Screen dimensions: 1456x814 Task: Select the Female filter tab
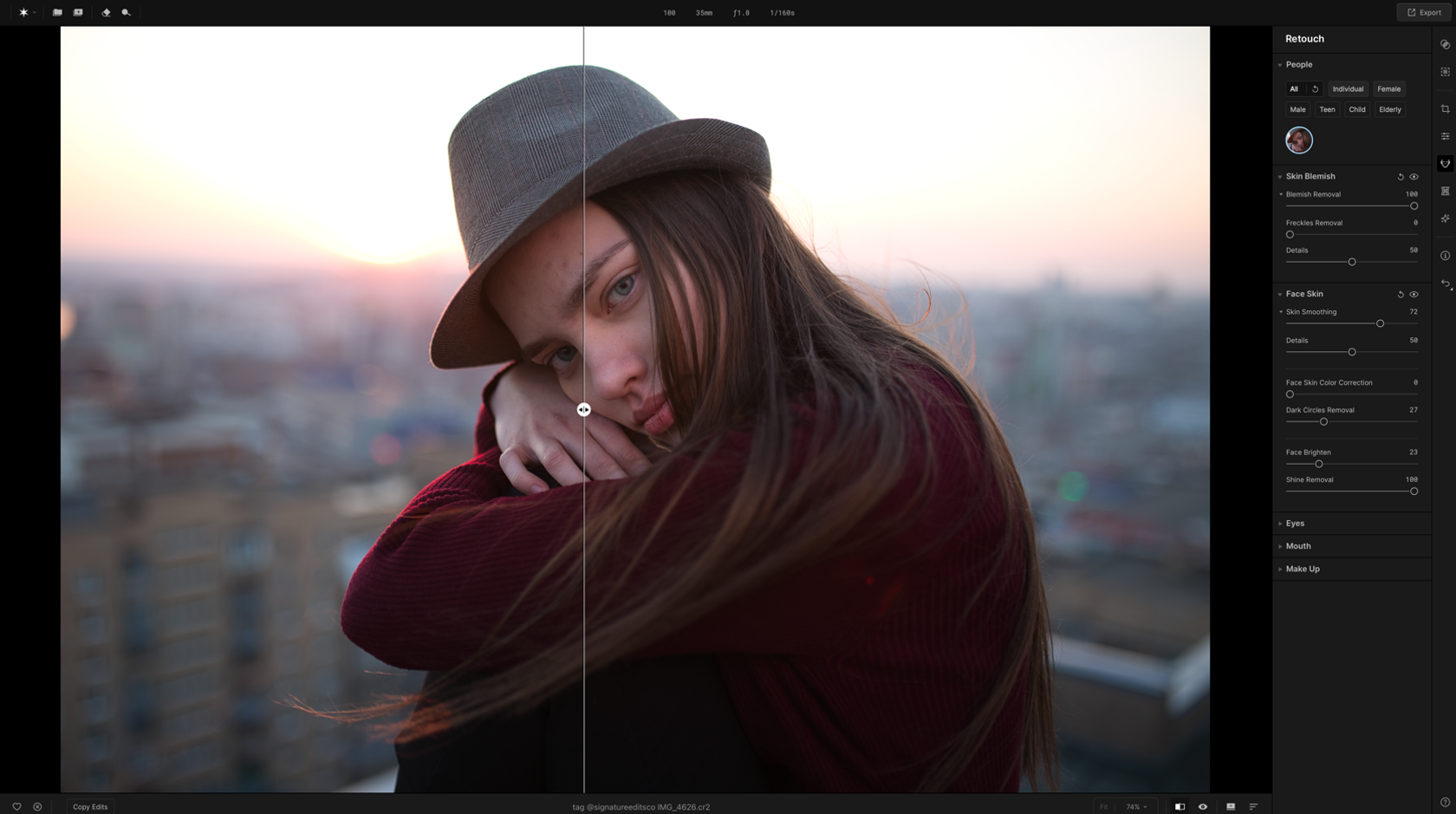pyautogui.click(x=1388, y=88)
